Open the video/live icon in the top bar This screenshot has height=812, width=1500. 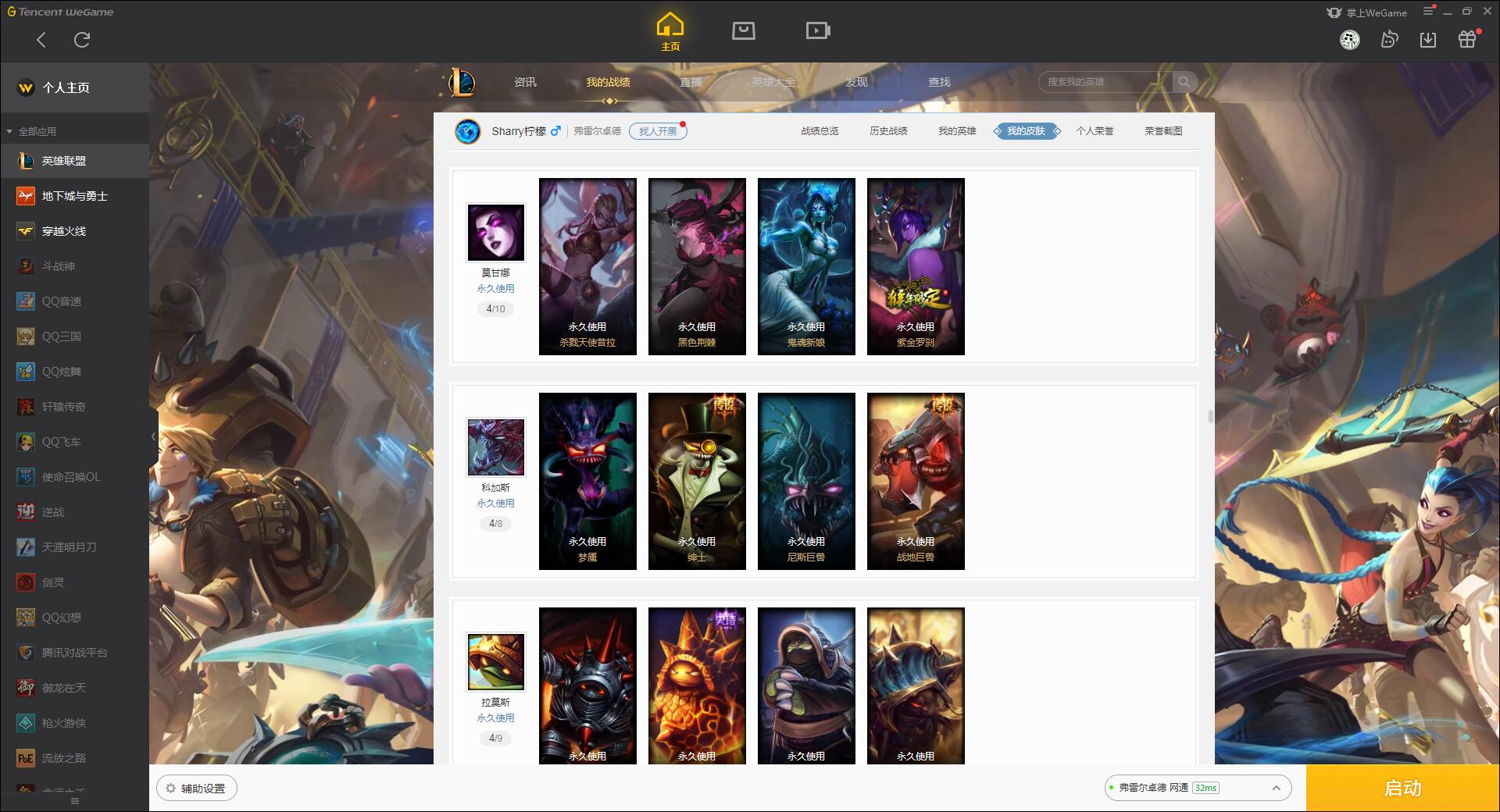[818, 30]
